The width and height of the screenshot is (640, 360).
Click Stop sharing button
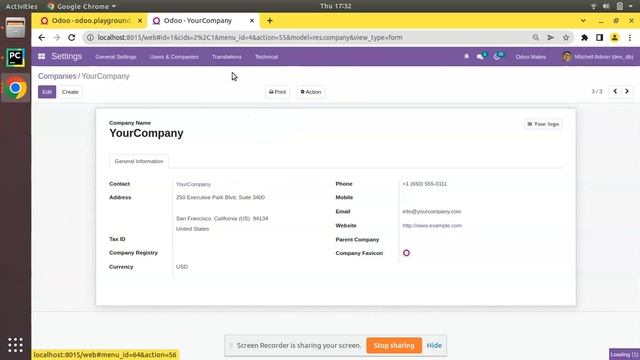click(x=394, y=345)
